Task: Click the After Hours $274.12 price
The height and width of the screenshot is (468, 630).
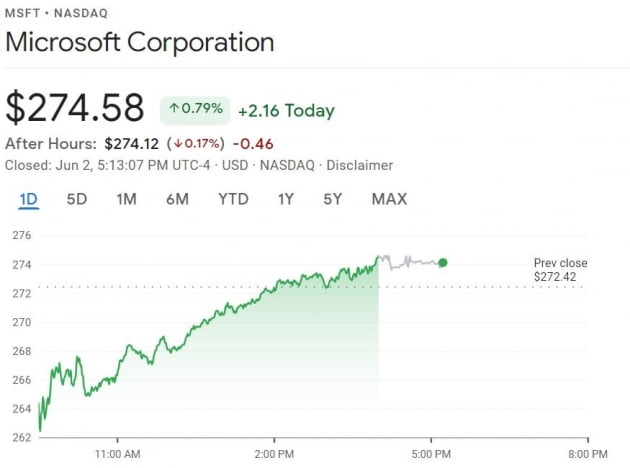Action: [131, 143]
